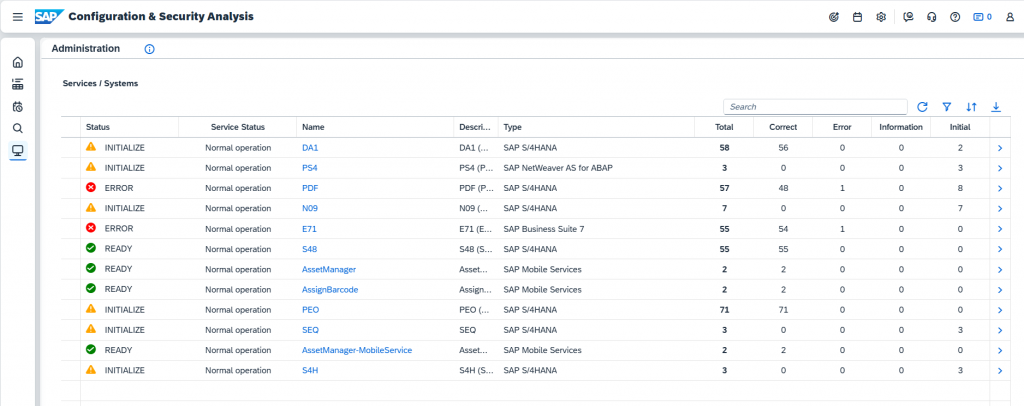
Task: Click the Administration page title
Action: tap(86, 48)
